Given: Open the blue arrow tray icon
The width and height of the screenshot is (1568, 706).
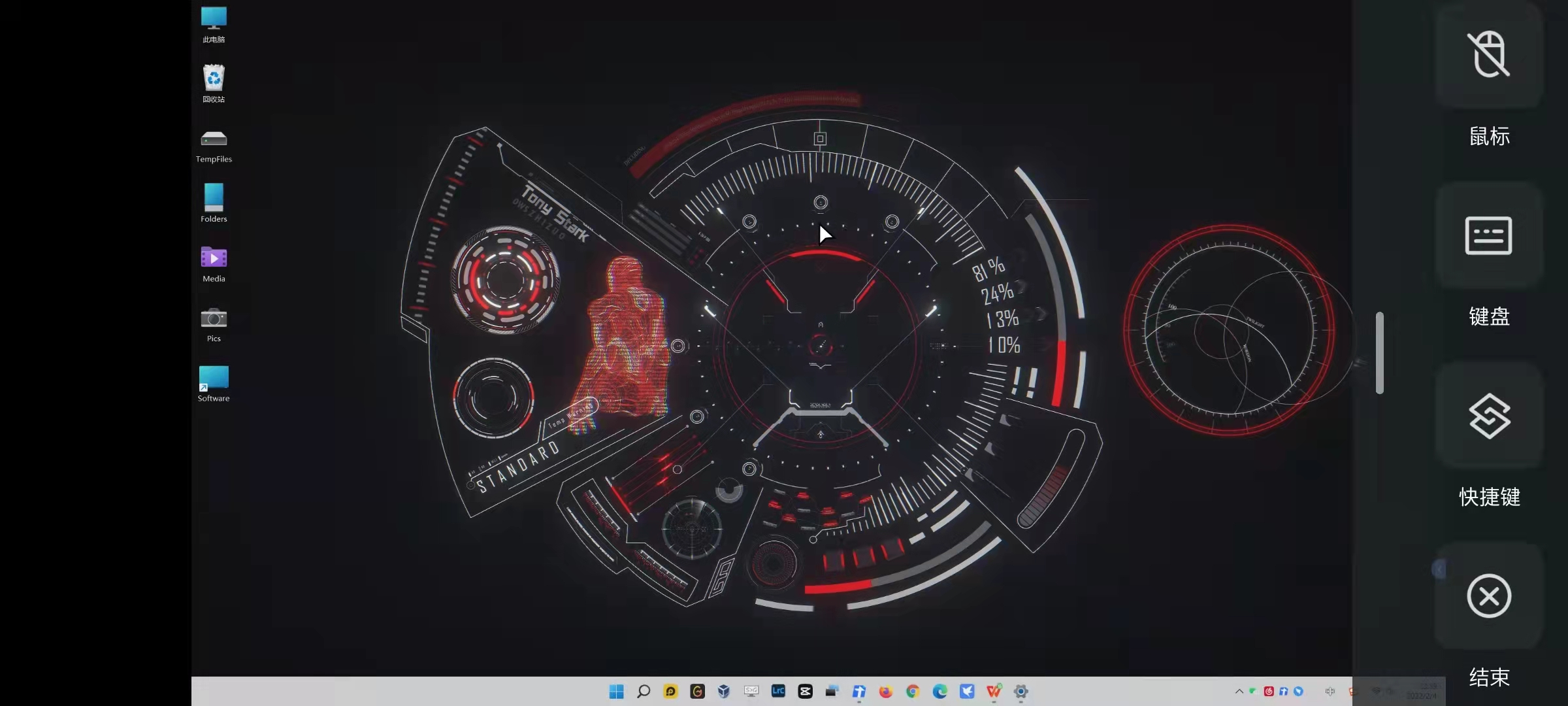Looking at the screenshot, I should click(x=1284, y=692).
